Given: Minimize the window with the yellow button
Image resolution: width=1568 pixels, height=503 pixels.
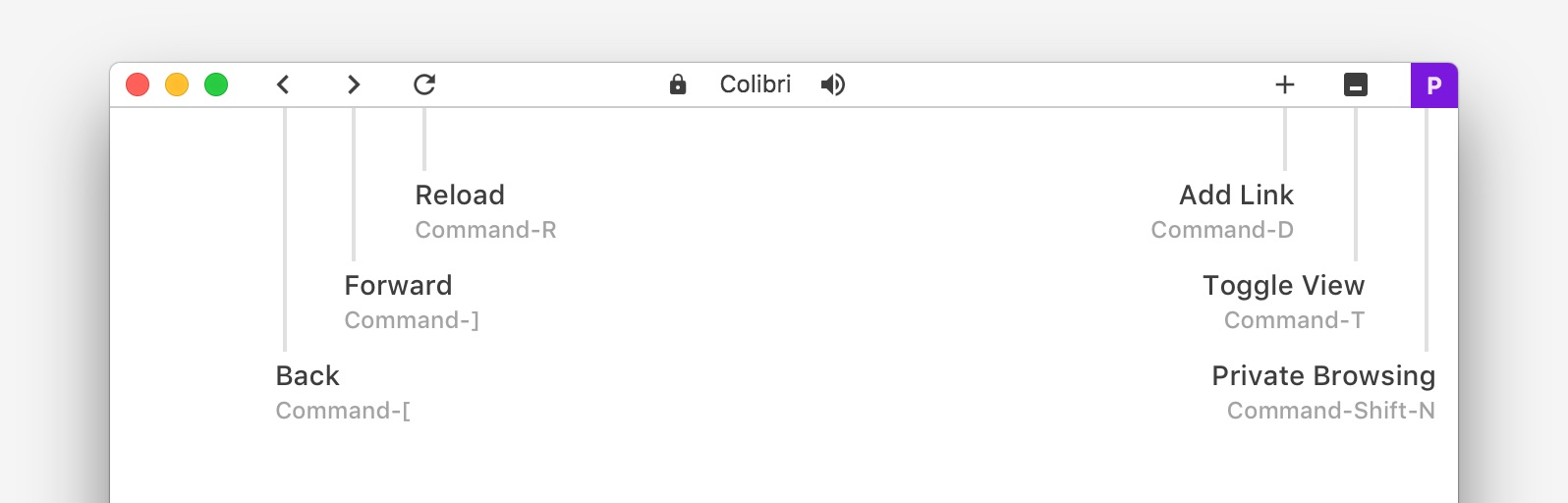Looking at the screenshot, I should (177, 84).
